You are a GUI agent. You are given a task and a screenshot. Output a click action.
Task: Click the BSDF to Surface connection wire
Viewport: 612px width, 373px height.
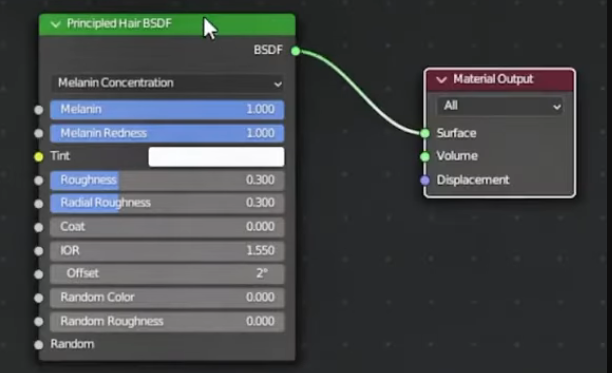[361, 92]
